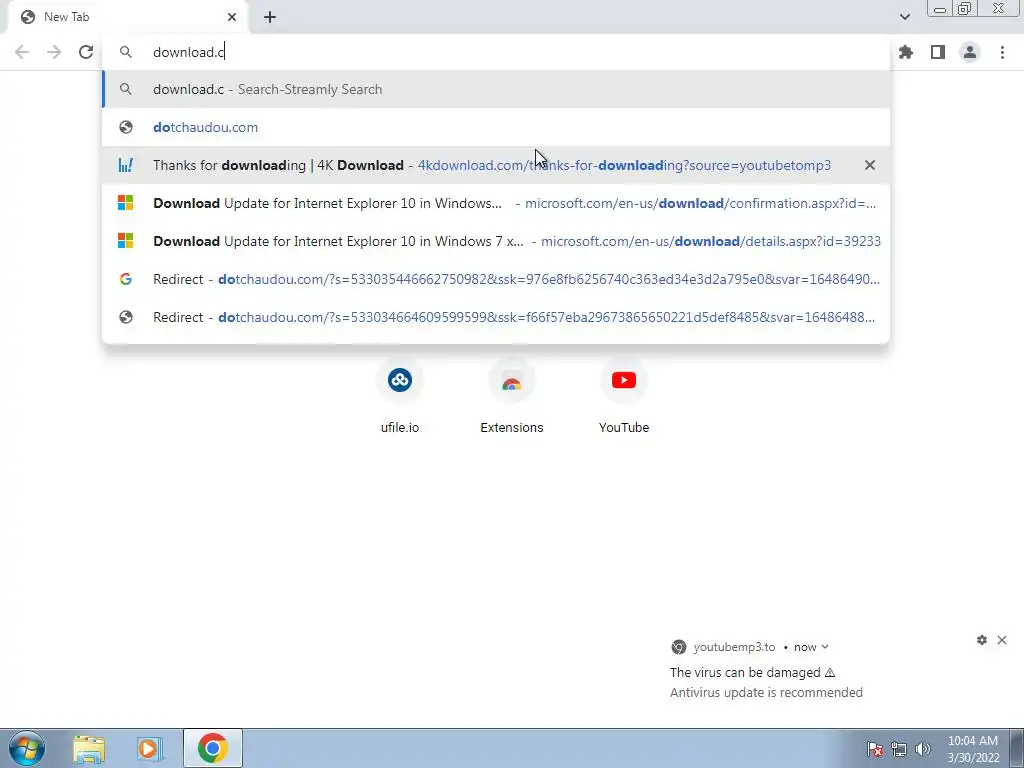Click 'Antivirus update is recommended' text

766,692
